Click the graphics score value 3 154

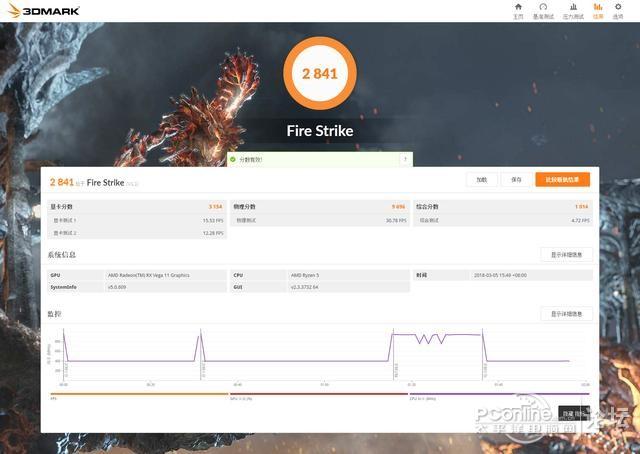pos(216,207)
